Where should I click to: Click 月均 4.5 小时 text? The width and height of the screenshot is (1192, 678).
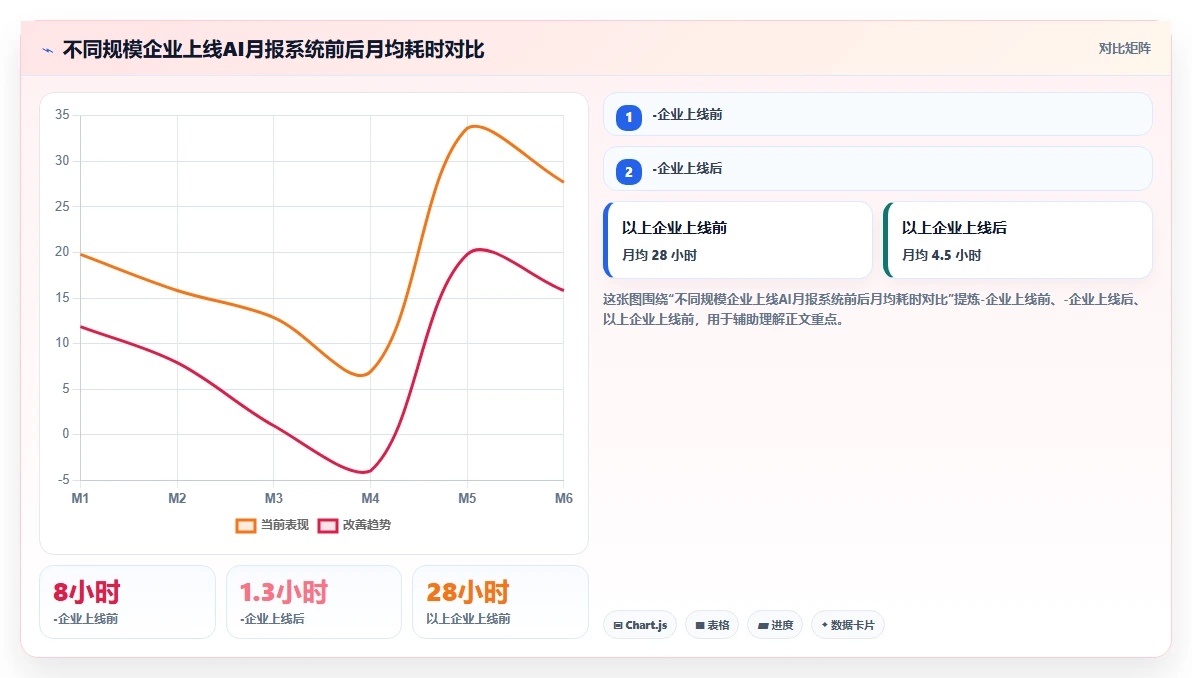941,255
